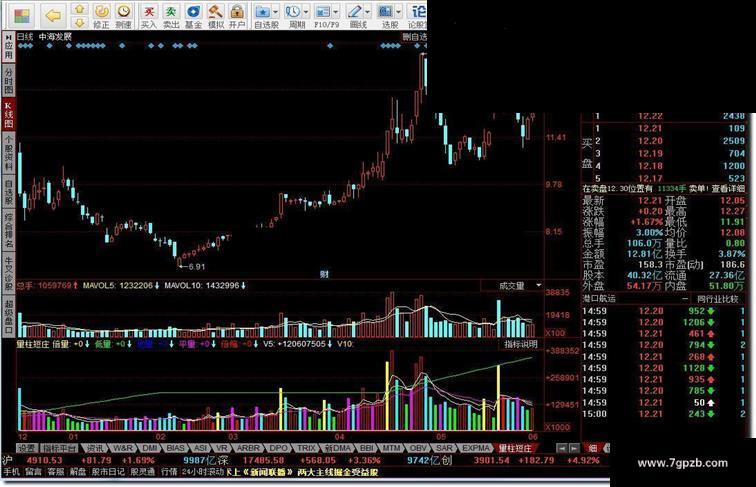Click the 查看详细 link
This screenshot has width=756, height=487.
tap(727, 189)
